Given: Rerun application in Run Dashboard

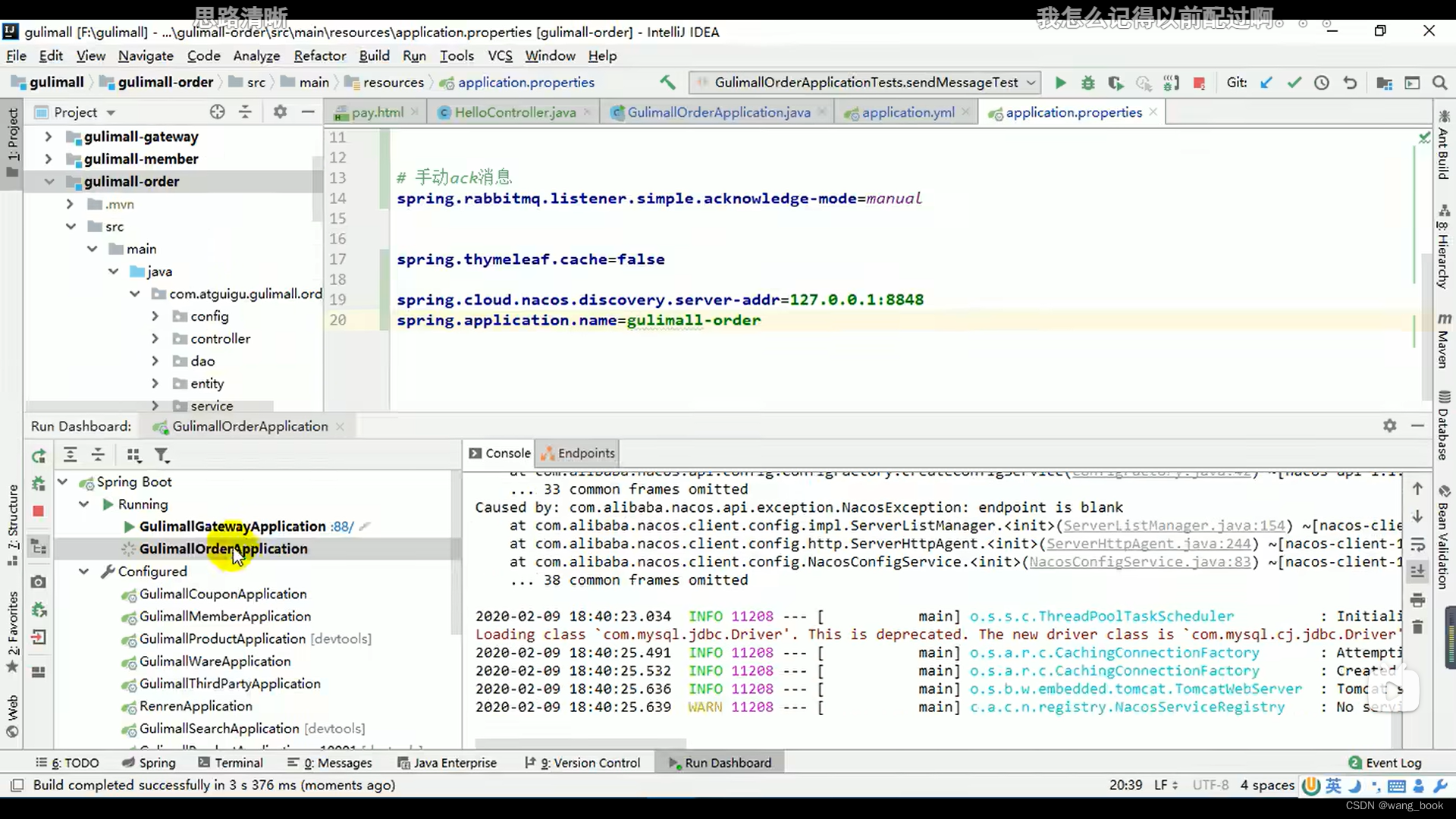Looking at the screenshot, I should click(x=39, y=456).
